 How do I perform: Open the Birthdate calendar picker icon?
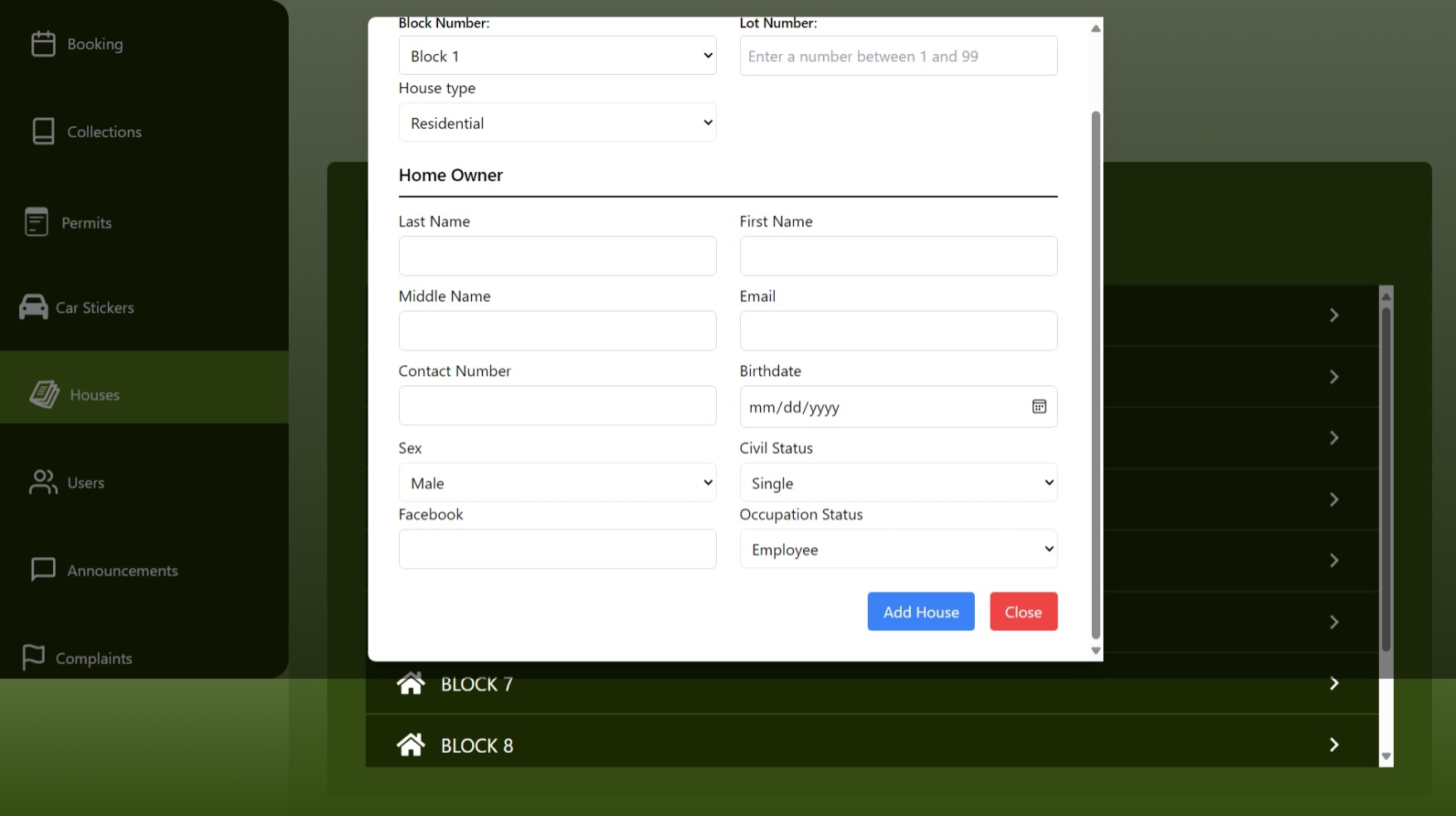tap(1039, 407)
